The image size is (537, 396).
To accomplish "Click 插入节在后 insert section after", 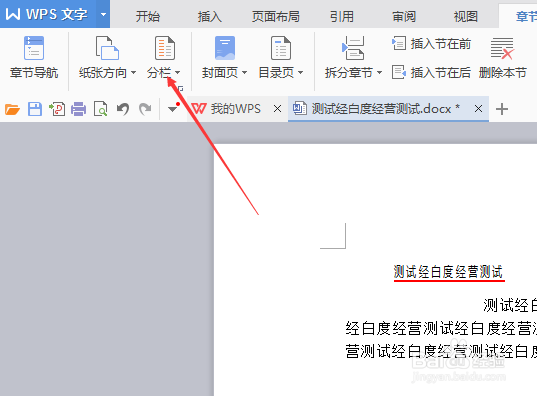I will point(431,72).
